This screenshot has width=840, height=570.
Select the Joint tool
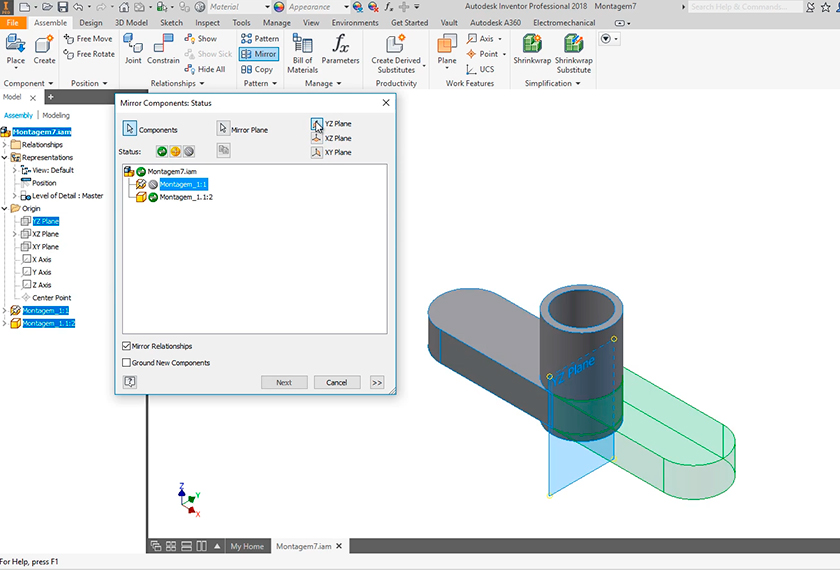coord(133,45)
